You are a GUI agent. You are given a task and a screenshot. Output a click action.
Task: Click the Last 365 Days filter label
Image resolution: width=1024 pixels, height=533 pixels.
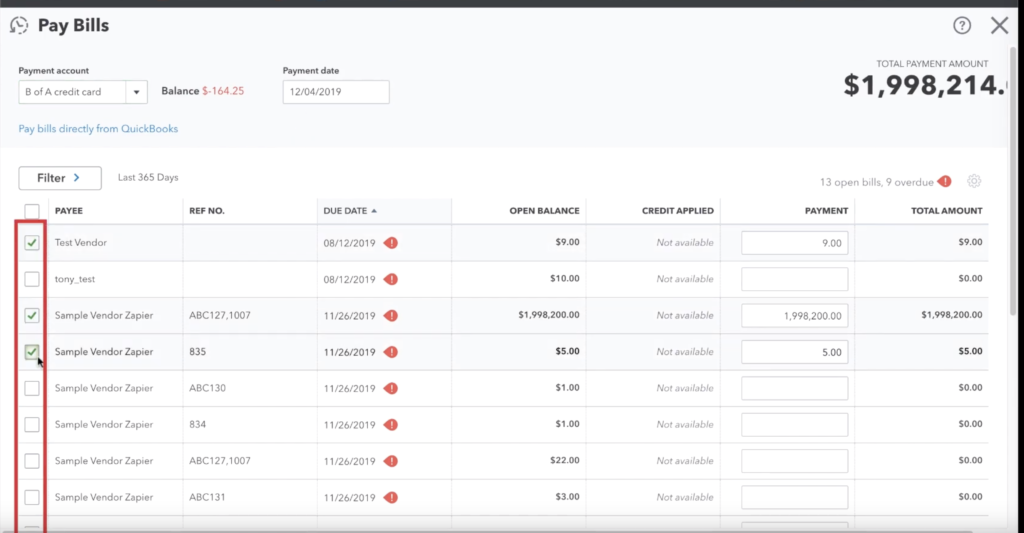pyautogui.click(x=148, y=178)
